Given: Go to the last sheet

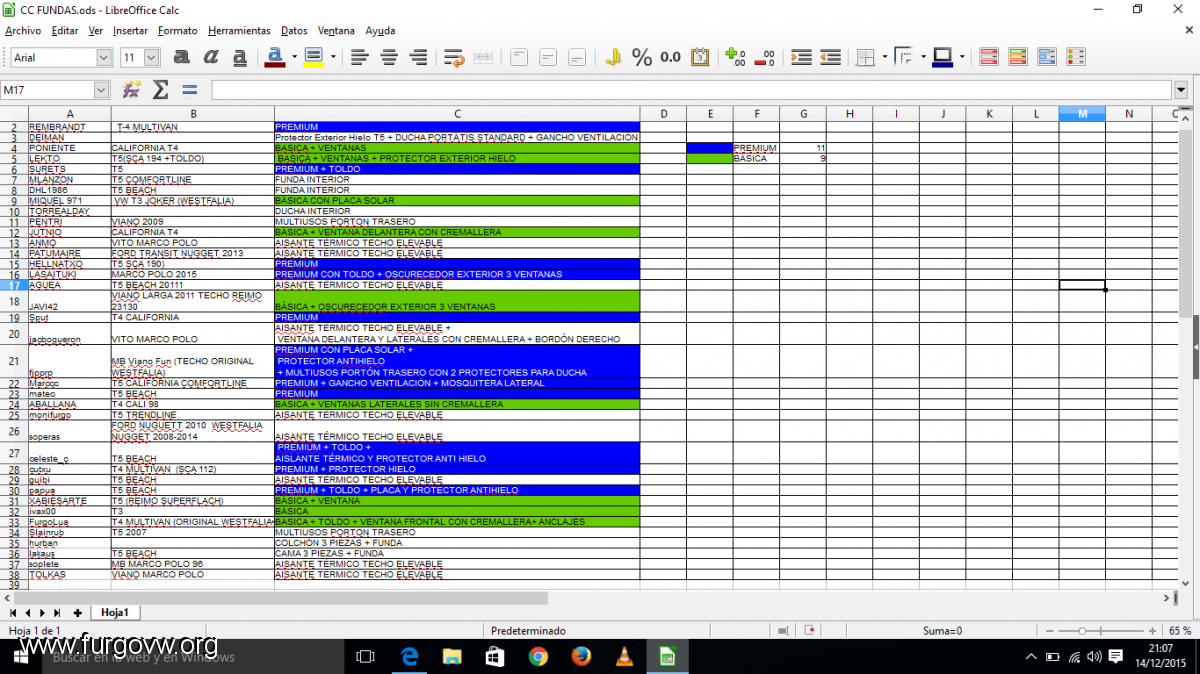Looking at the screenshot, I should 57,612.
